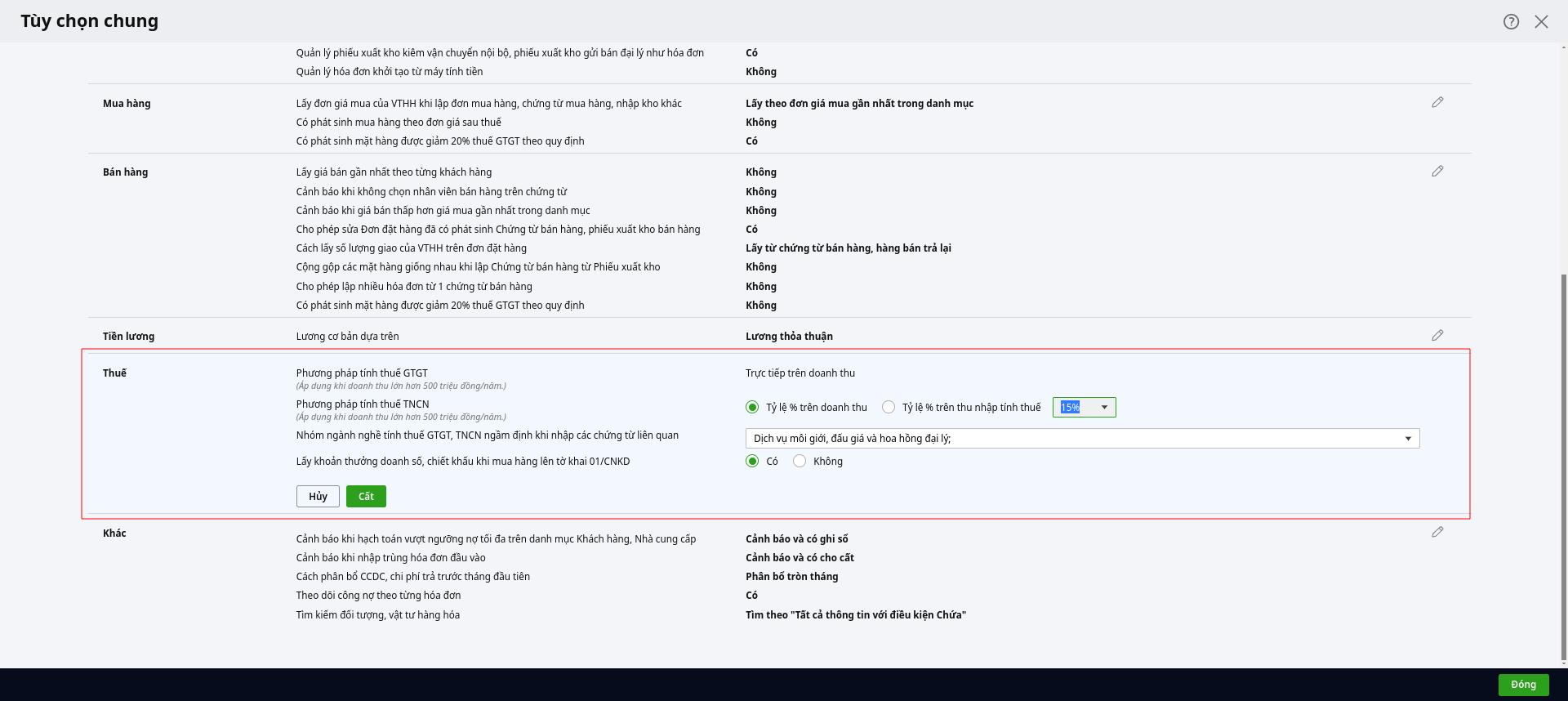Click the highlighted 15% text field
Screen dimensions: 1568x701
[1071, 408]
